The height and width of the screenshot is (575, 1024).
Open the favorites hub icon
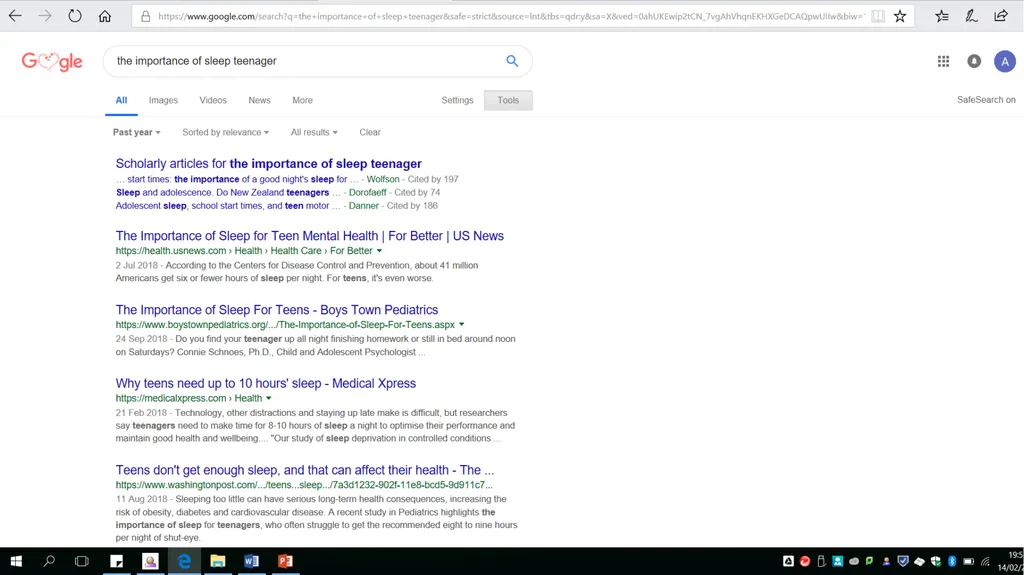click(942, 16)
